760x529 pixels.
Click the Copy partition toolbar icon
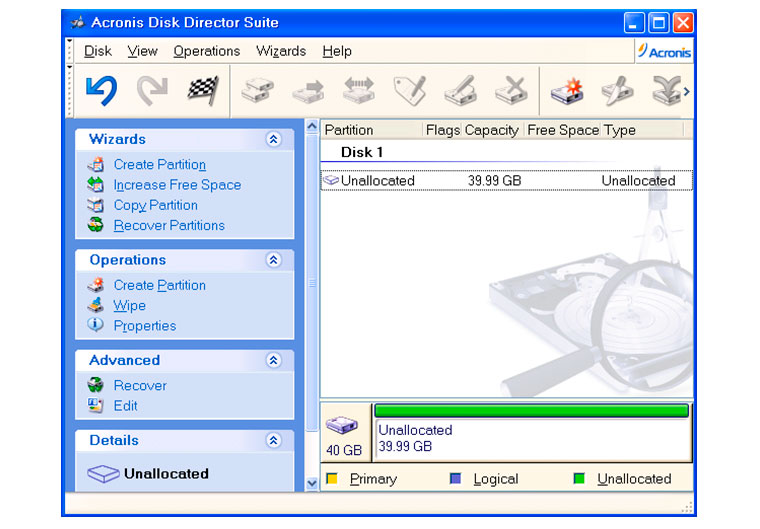[257, 90]
